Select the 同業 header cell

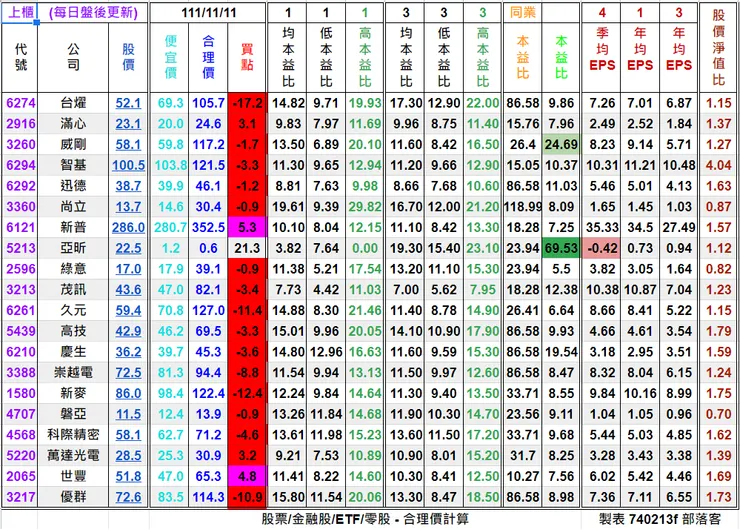[x=522, y=12]
